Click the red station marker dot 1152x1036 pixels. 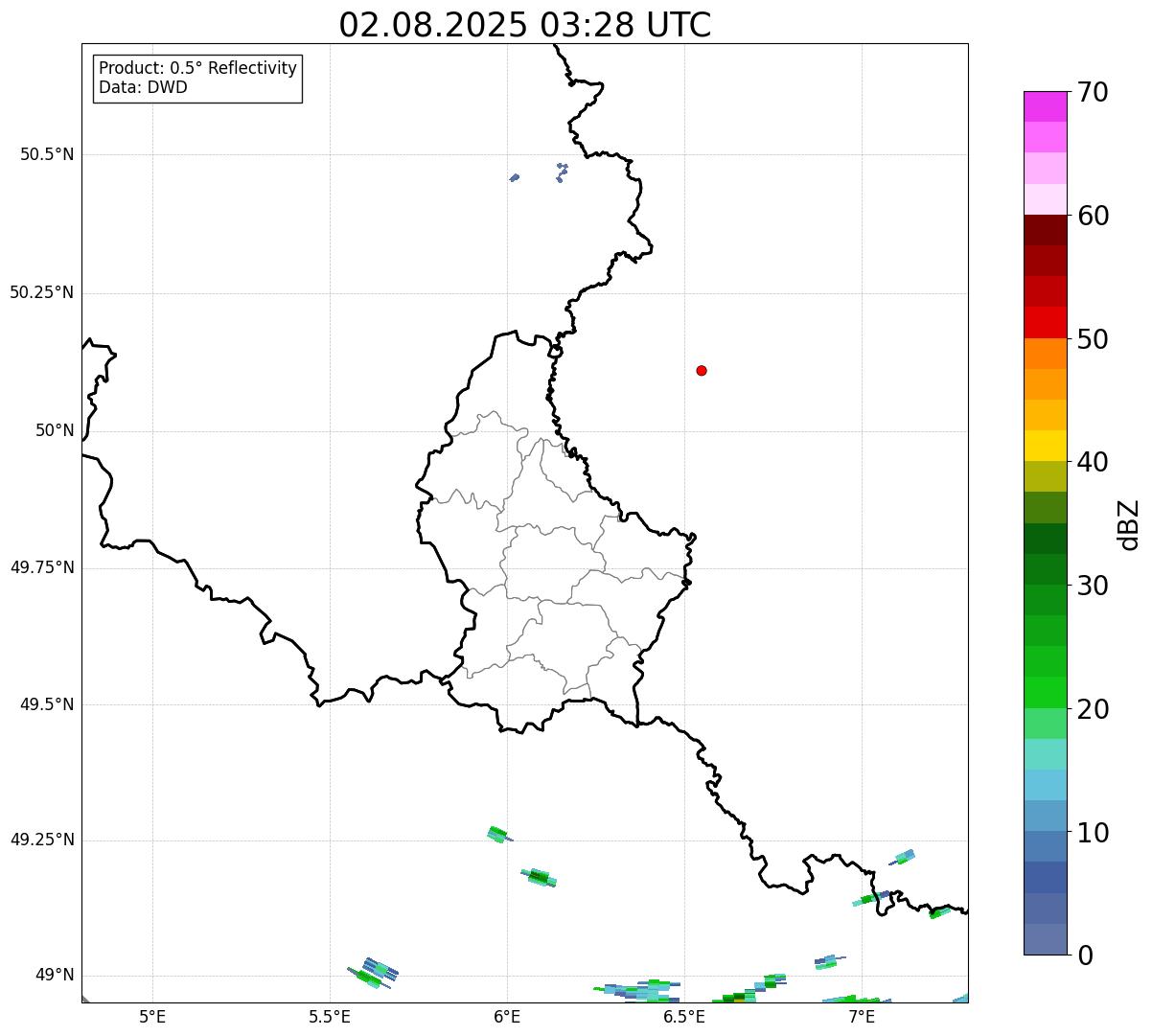click(x=702, y=370)
